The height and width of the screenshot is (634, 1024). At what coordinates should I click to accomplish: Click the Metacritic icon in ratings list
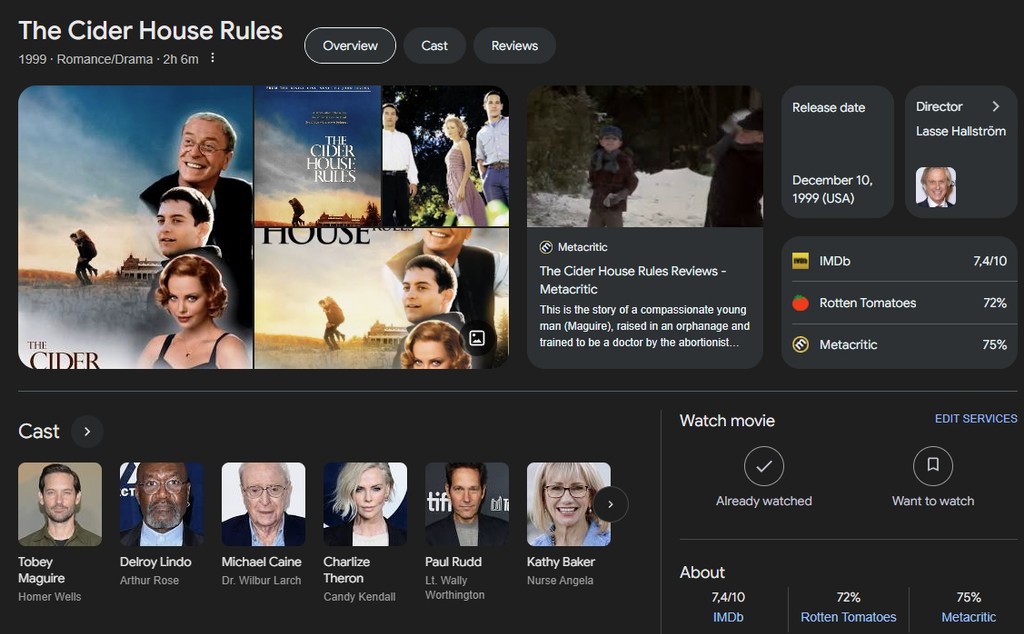coord(801,345)
